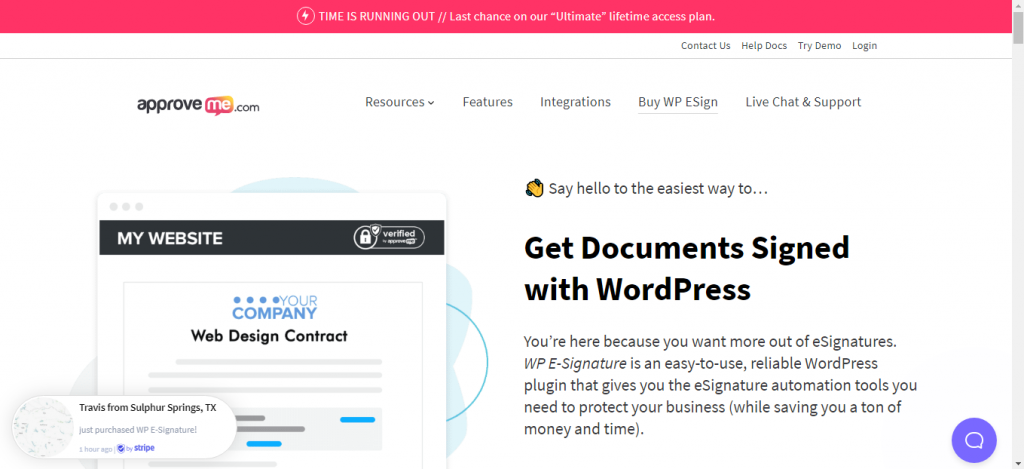
Task: Click the Login link
Action: 865,46
